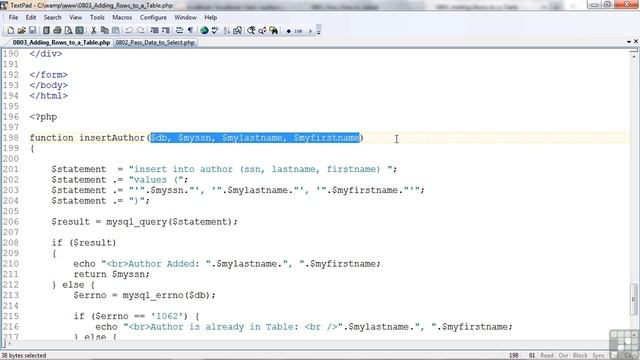Open the Help menu
The image size is (640, 360).
click(x=211, y=18)
